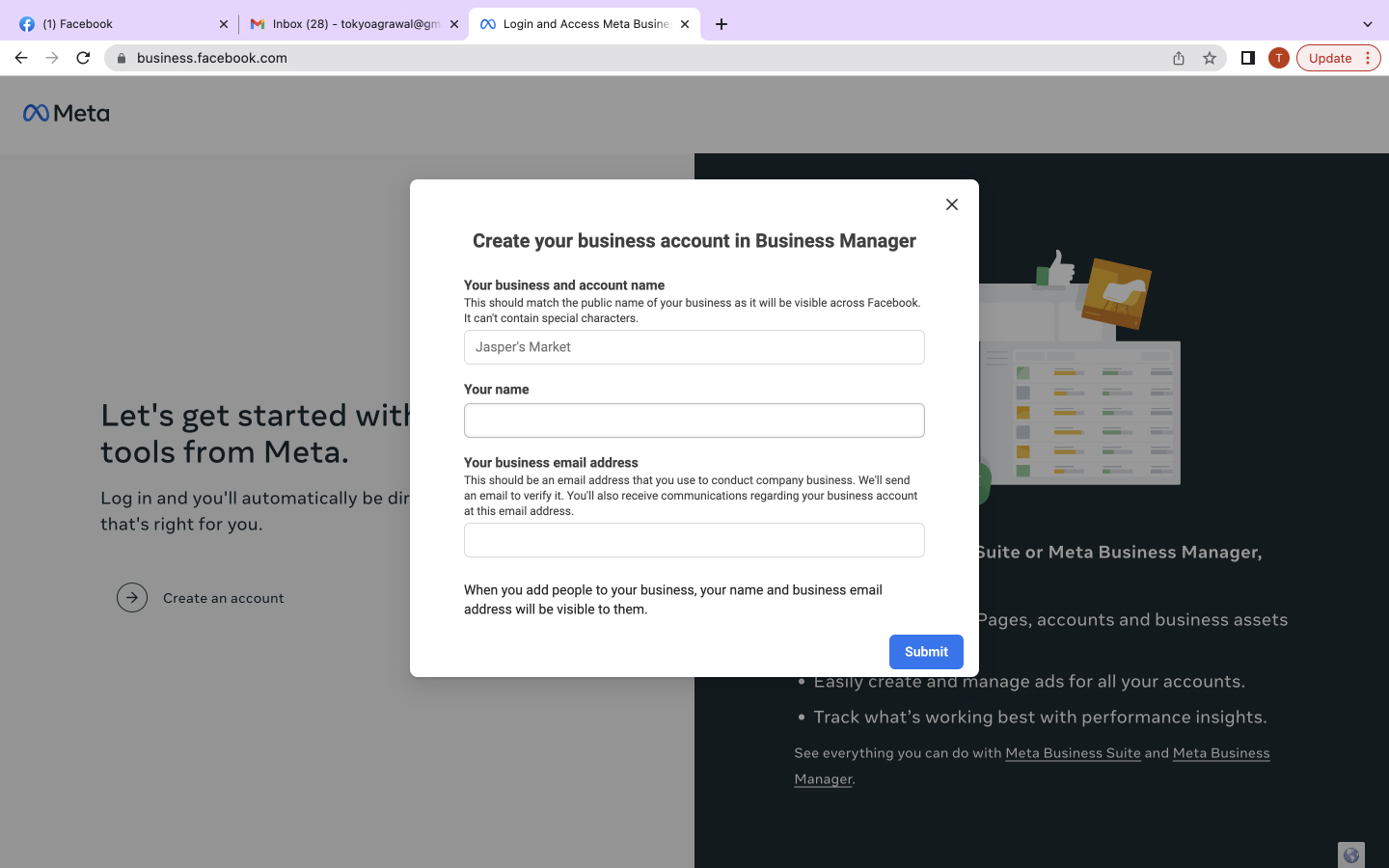Click the Create an account arrow icon
The width and height of the screenshot is (1389, 868).
point(132,598)
